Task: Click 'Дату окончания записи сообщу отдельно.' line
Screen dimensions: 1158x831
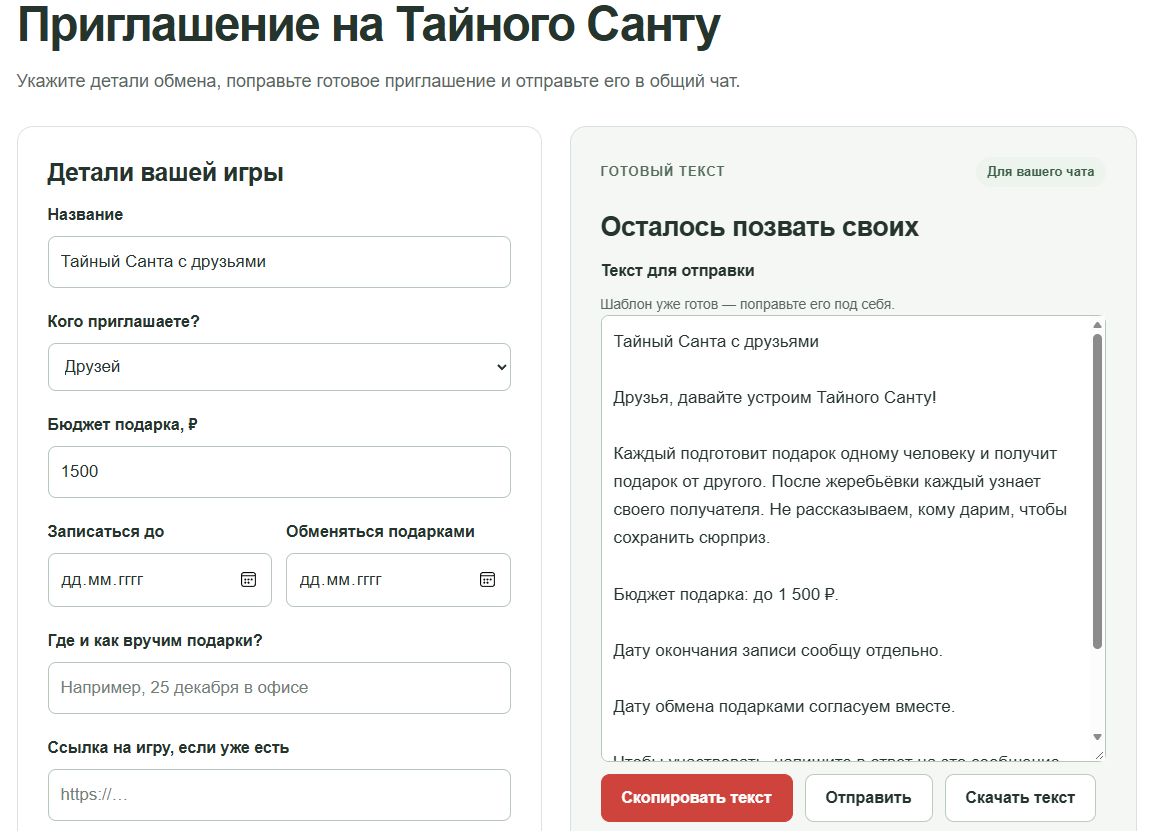Action: [778, 651]
